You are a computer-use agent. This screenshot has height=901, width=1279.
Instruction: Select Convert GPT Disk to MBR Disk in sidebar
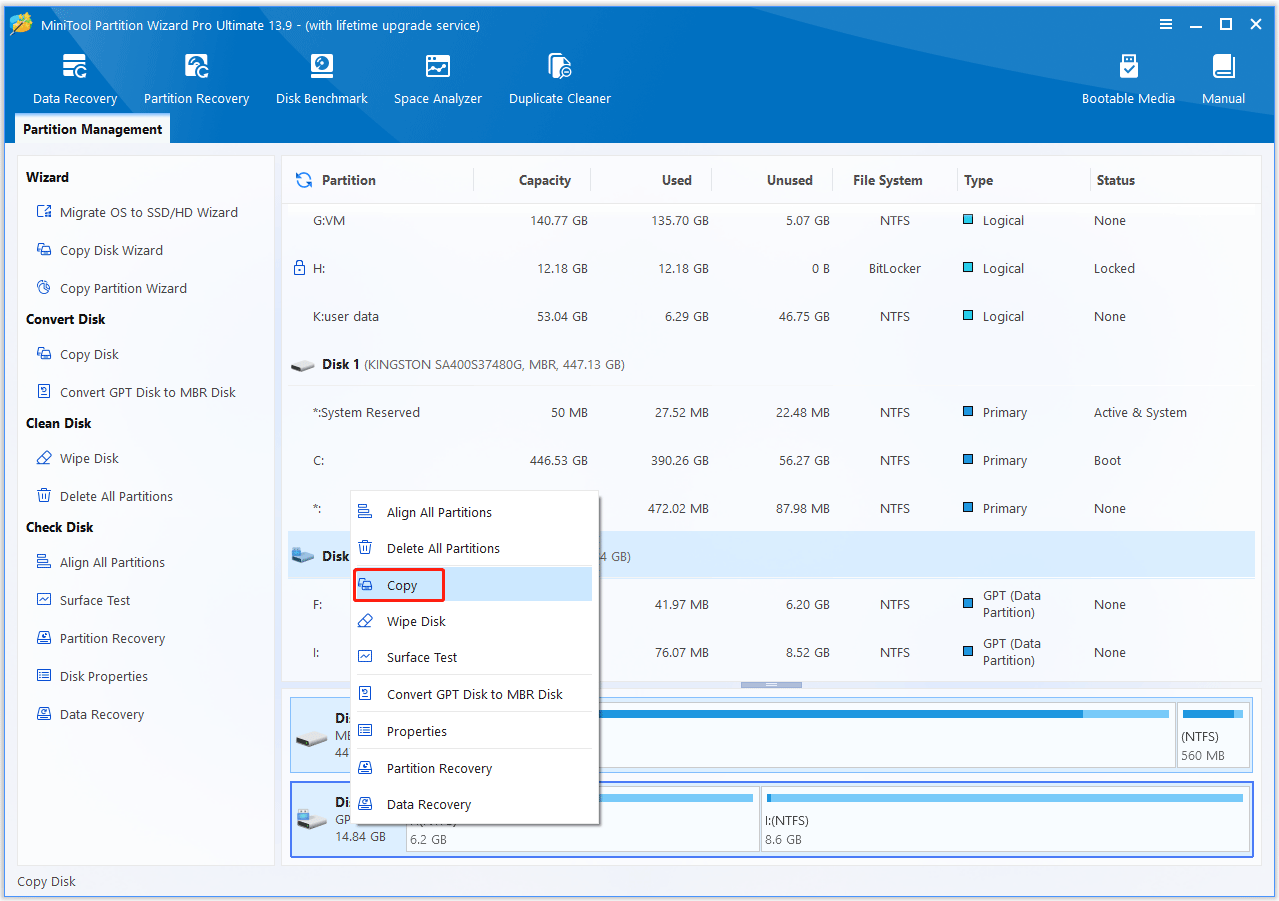point(136,392)
